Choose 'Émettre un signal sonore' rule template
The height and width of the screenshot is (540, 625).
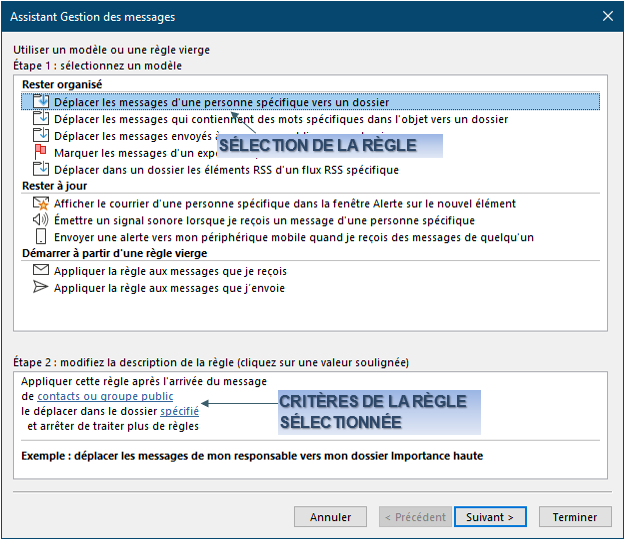tap(264, 220)
